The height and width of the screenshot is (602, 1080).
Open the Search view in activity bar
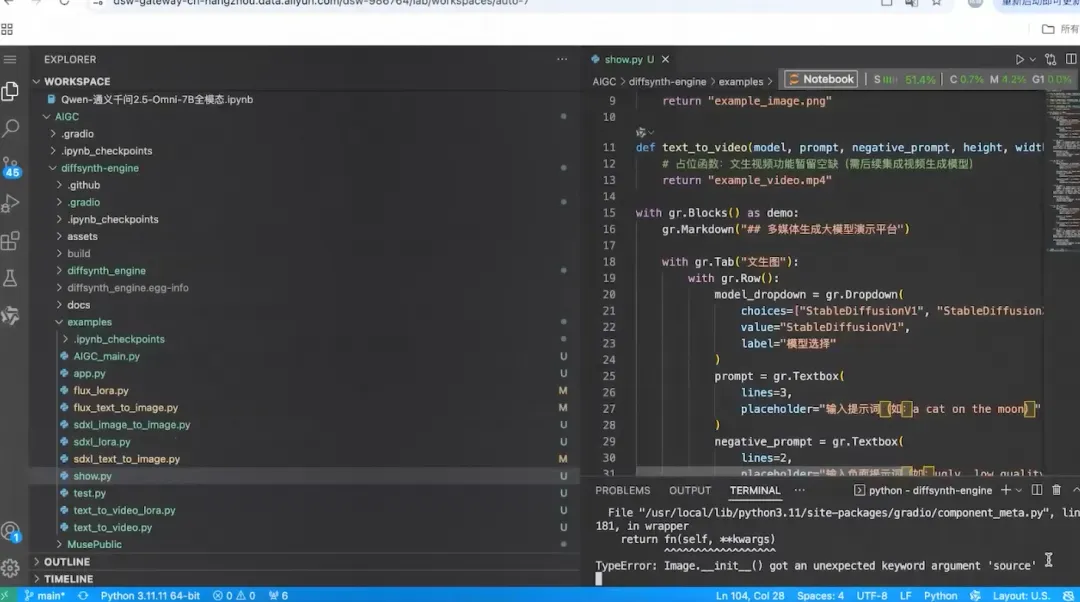click(11, 127)
